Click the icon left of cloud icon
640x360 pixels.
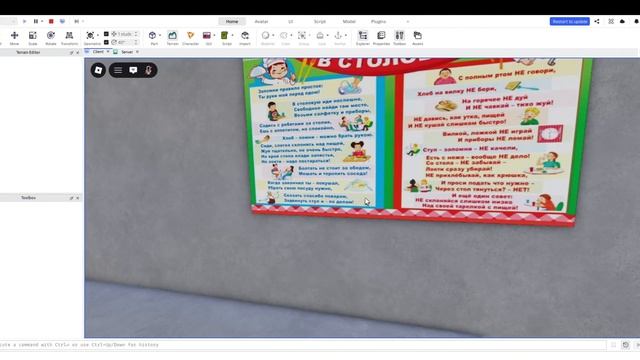point(611,21)
